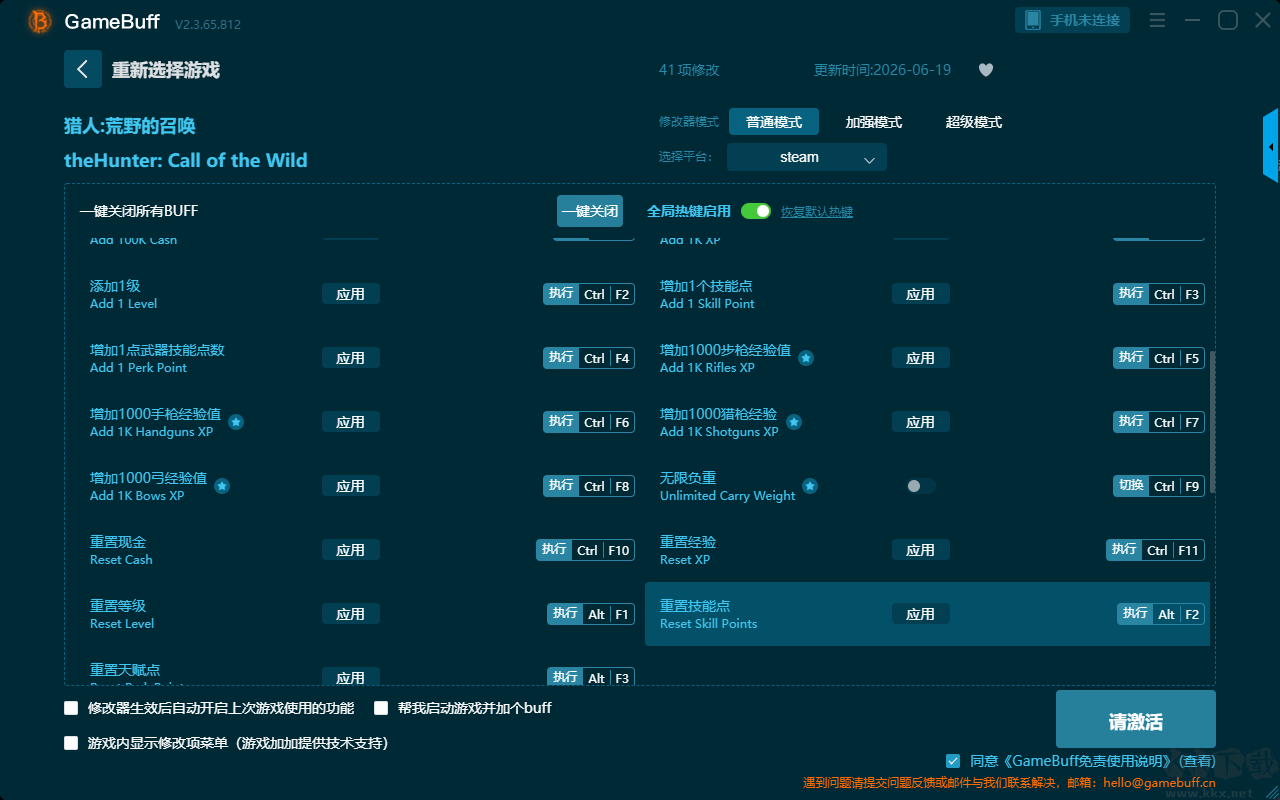Click star badge next to Unlimited Carry Weight
Image resolution: width=1280 pixels, height=800 pixels.
[810, 486]
